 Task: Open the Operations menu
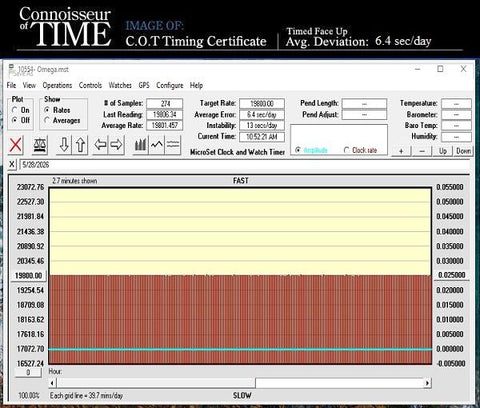coord(57,85)
